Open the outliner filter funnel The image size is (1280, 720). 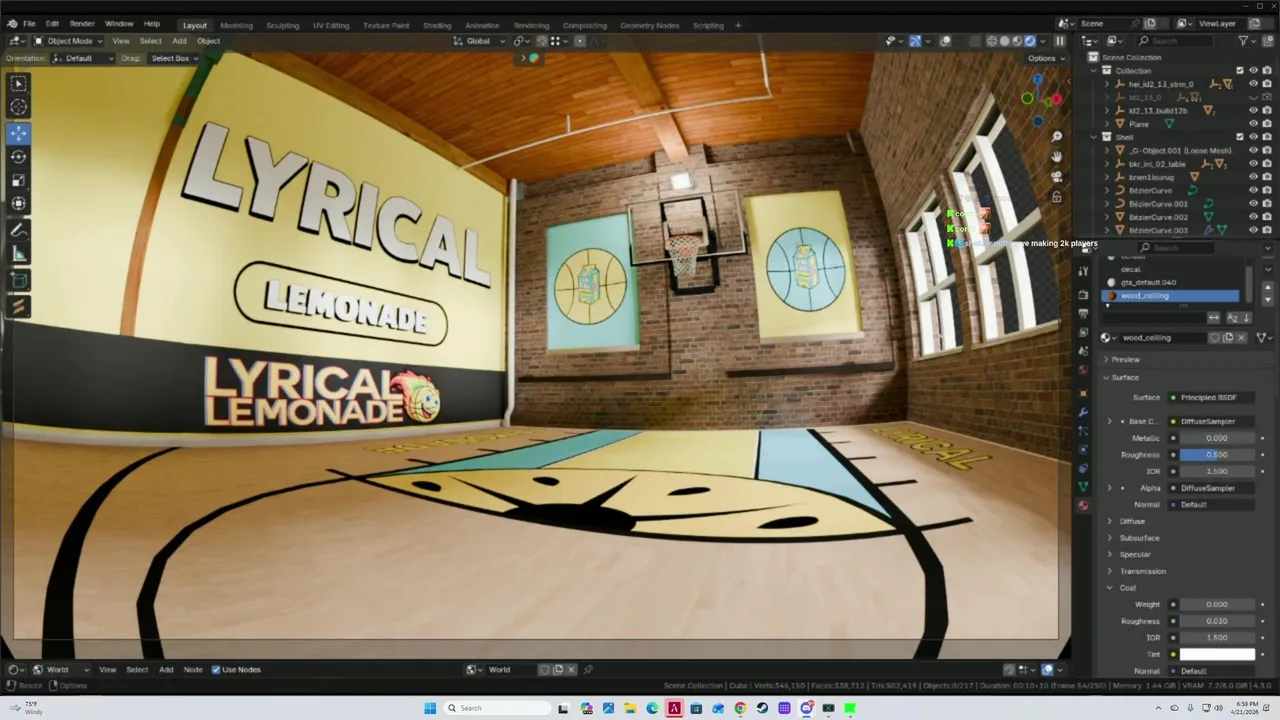[1244, 41]
